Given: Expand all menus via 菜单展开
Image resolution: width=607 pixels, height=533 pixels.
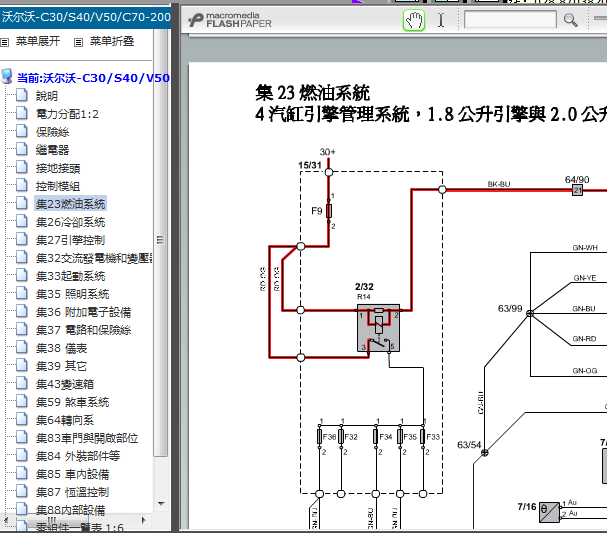Looking at the screenshot, I should pos(38,41).
